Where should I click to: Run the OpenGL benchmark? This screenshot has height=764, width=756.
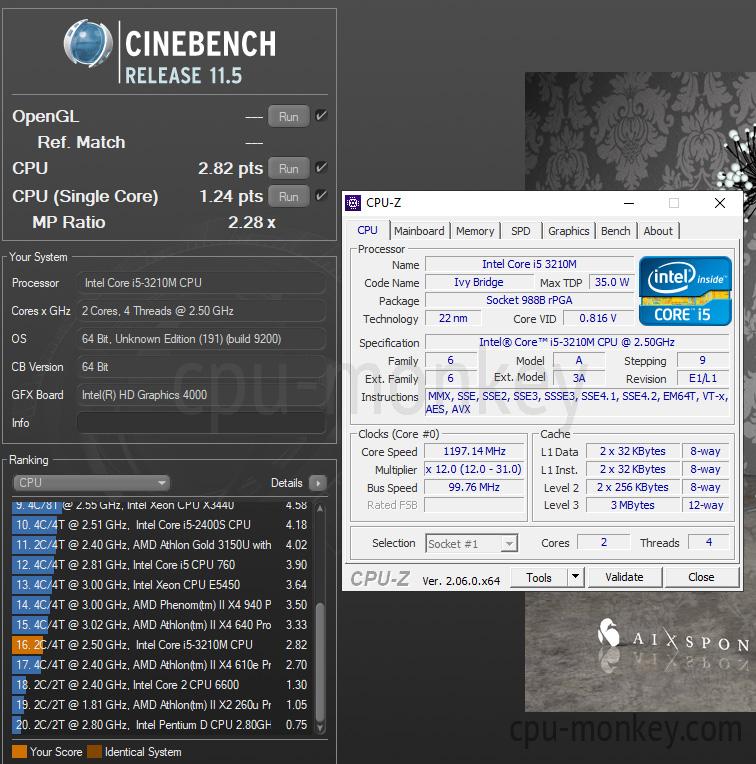[288, 116]
